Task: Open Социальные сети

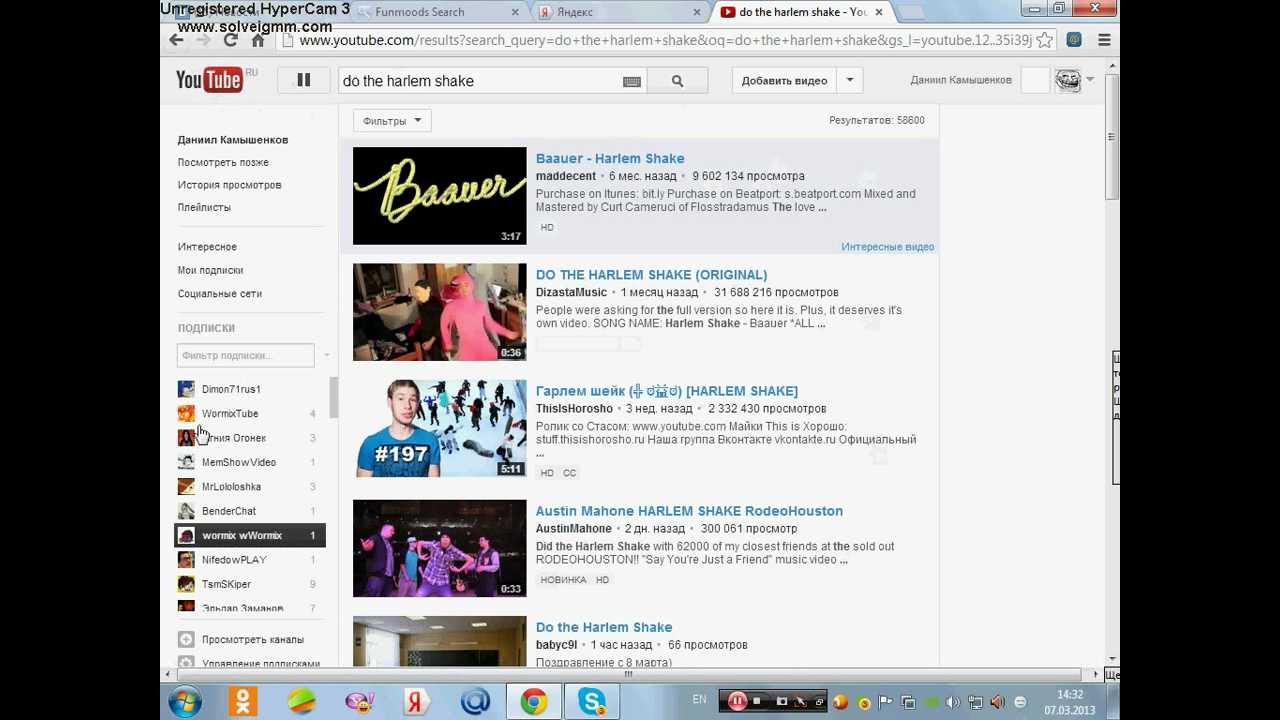Action: tap(220, 294)
